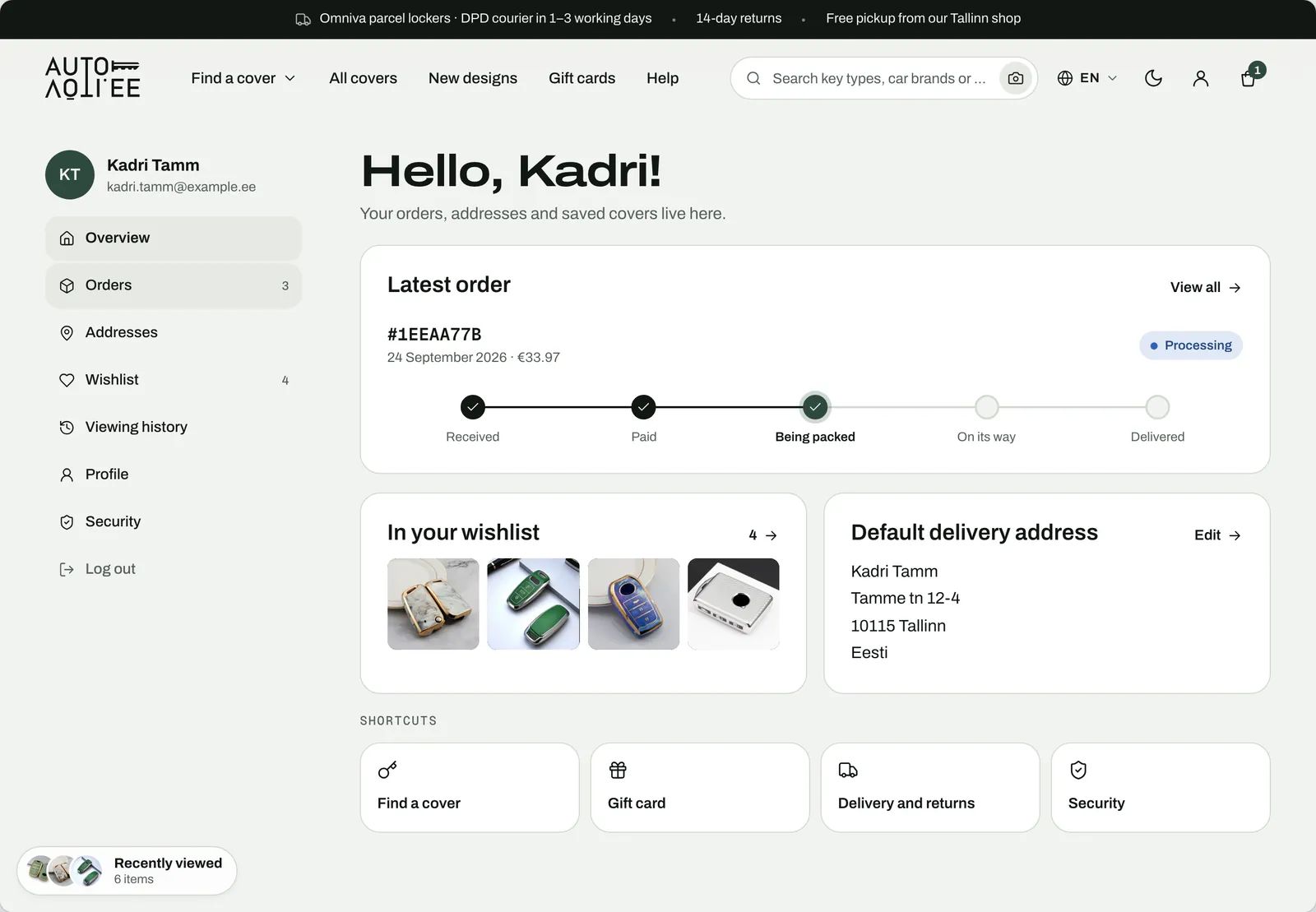Screen dimensions: 1316x912
Task: Open the EN language selector
Action: pyautogui.click(x=1087, y=78)
